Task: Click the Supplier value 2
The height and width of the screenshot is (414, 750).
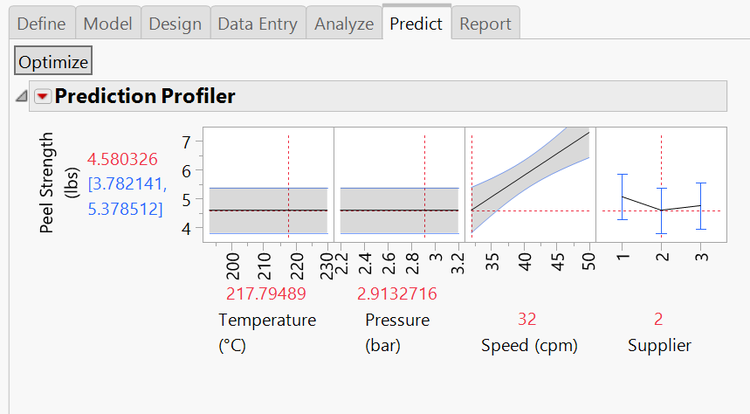Action: click(x=659, y=320)
